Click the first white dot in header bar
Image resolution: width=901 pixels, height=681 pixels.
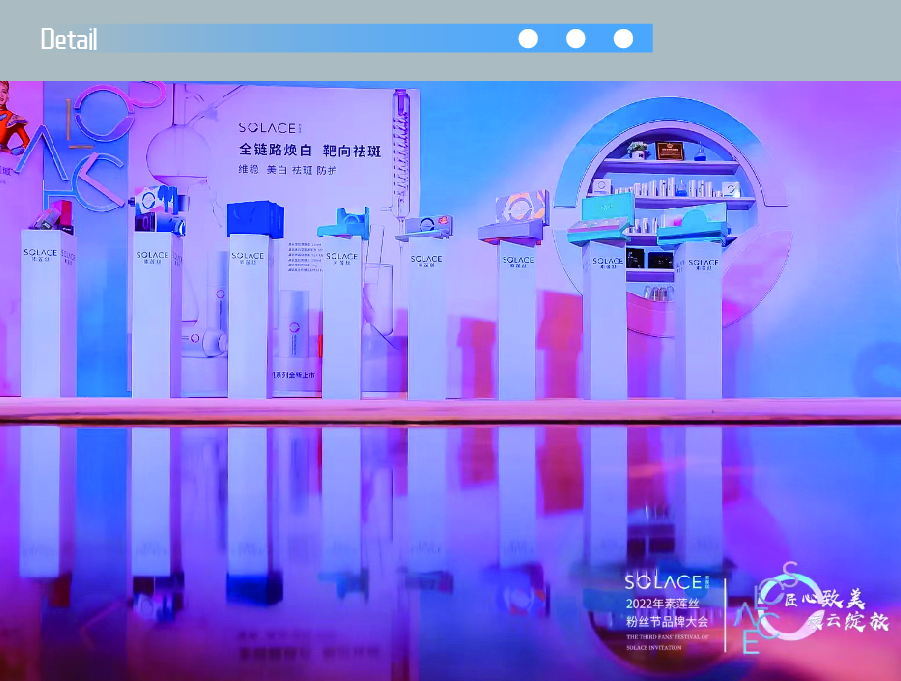[528, 39]
